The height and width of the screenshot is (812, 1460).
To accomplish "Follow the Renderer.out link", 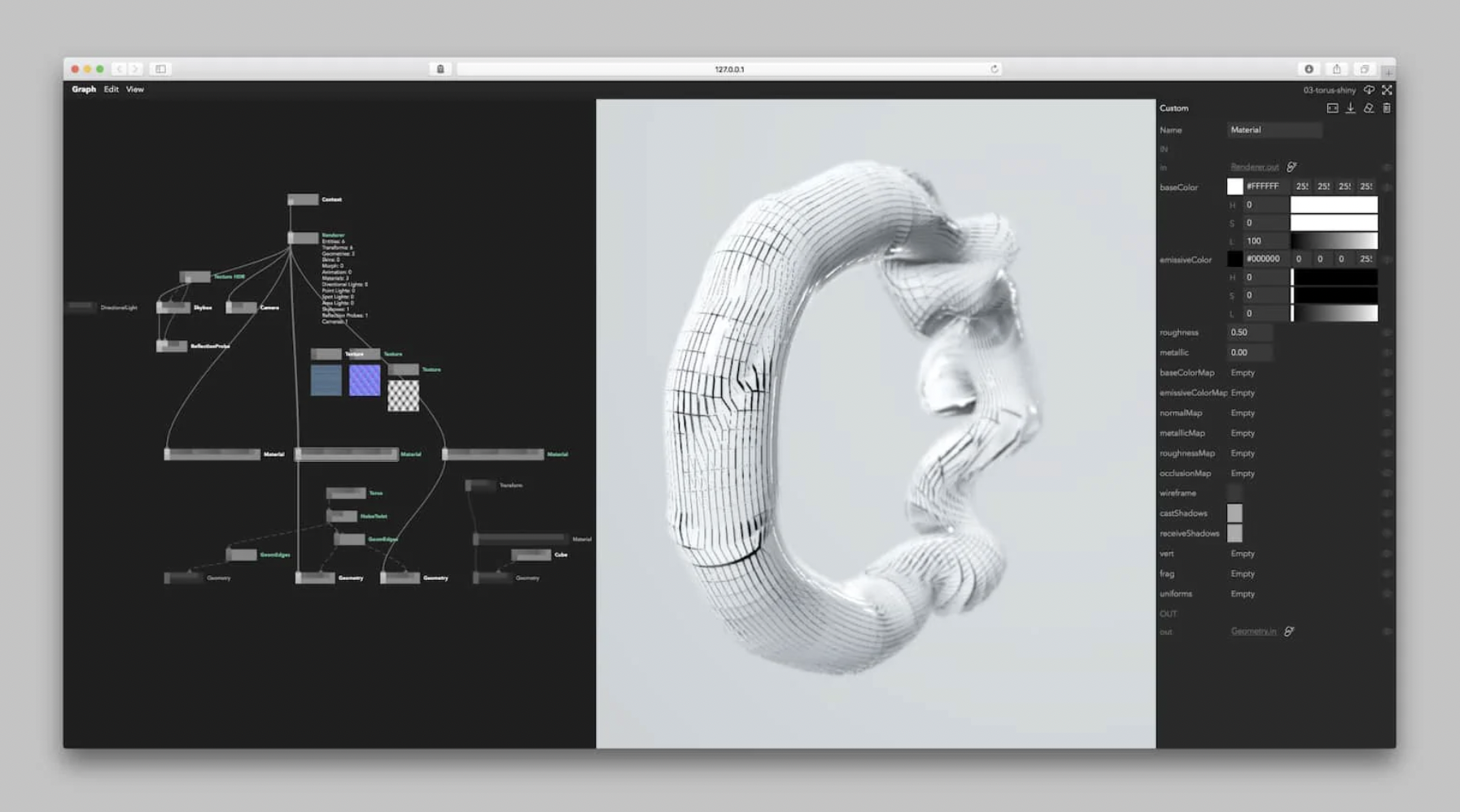I will [x=1254, y=167].
